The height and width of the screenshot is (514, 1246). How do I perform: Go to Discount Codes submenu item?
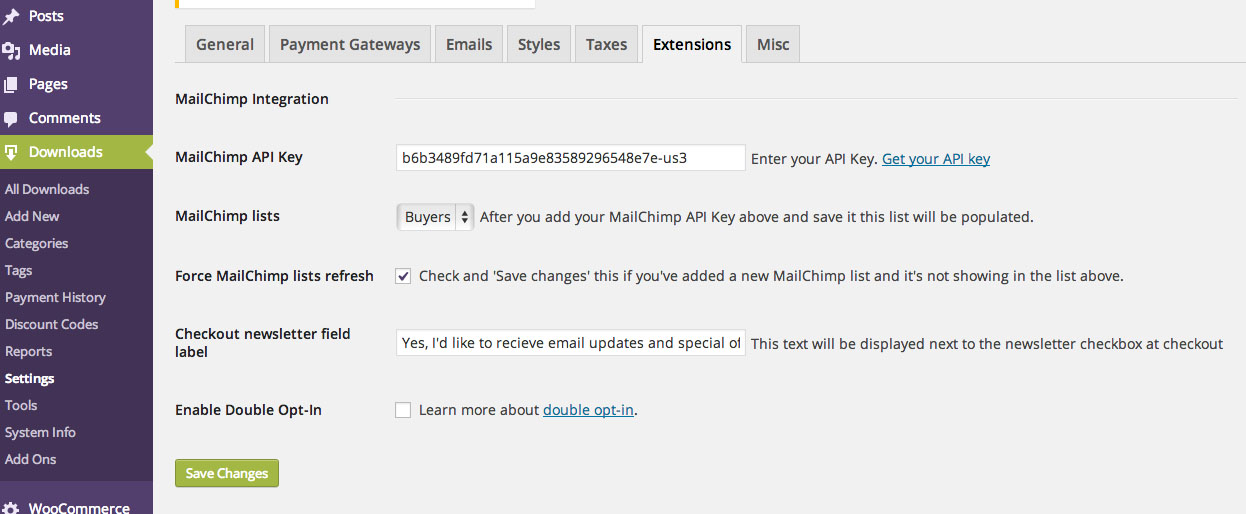point(51,324)
